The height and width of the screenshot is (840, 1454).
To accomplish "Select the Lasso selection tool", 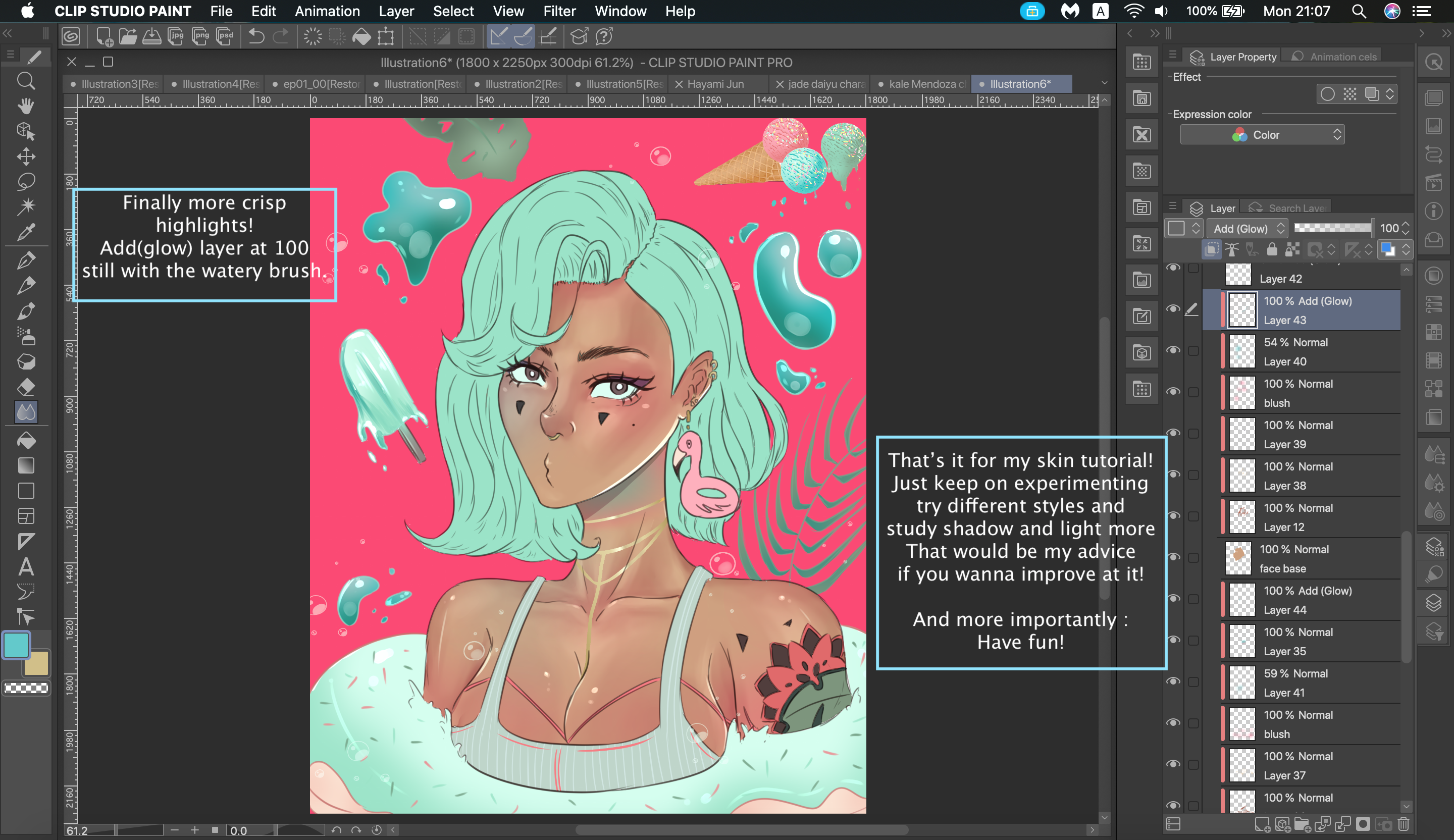I will pos(25,182).
